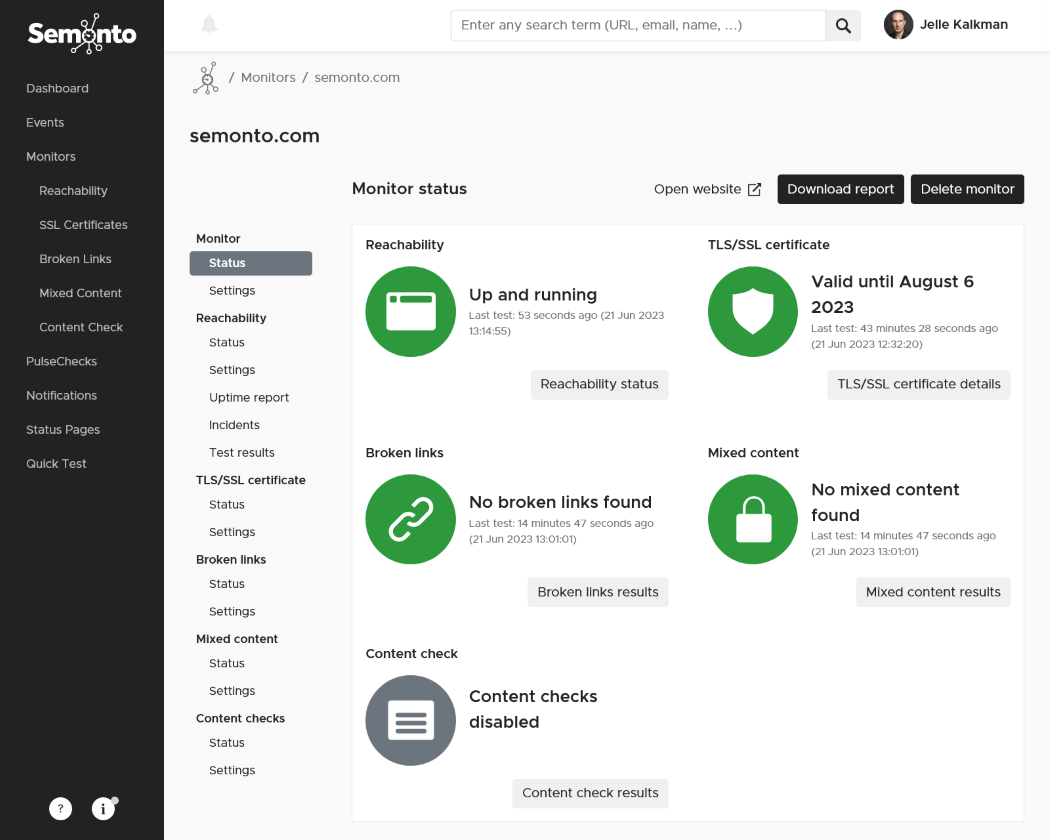This screenshot has width=1050, height=840.
Task: Open the Test results page
Action: click(x=242, y=452)
